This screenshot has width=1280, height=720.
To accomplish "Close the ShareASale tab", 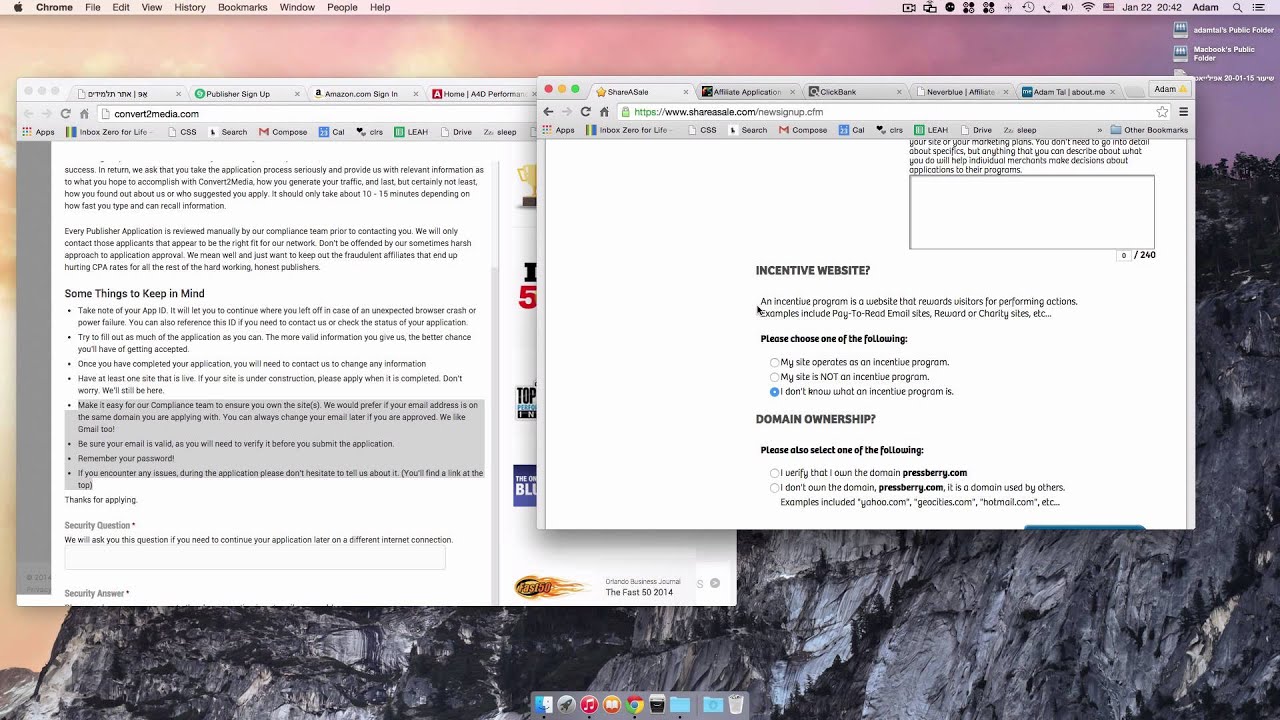I will (x=685, y=92).
